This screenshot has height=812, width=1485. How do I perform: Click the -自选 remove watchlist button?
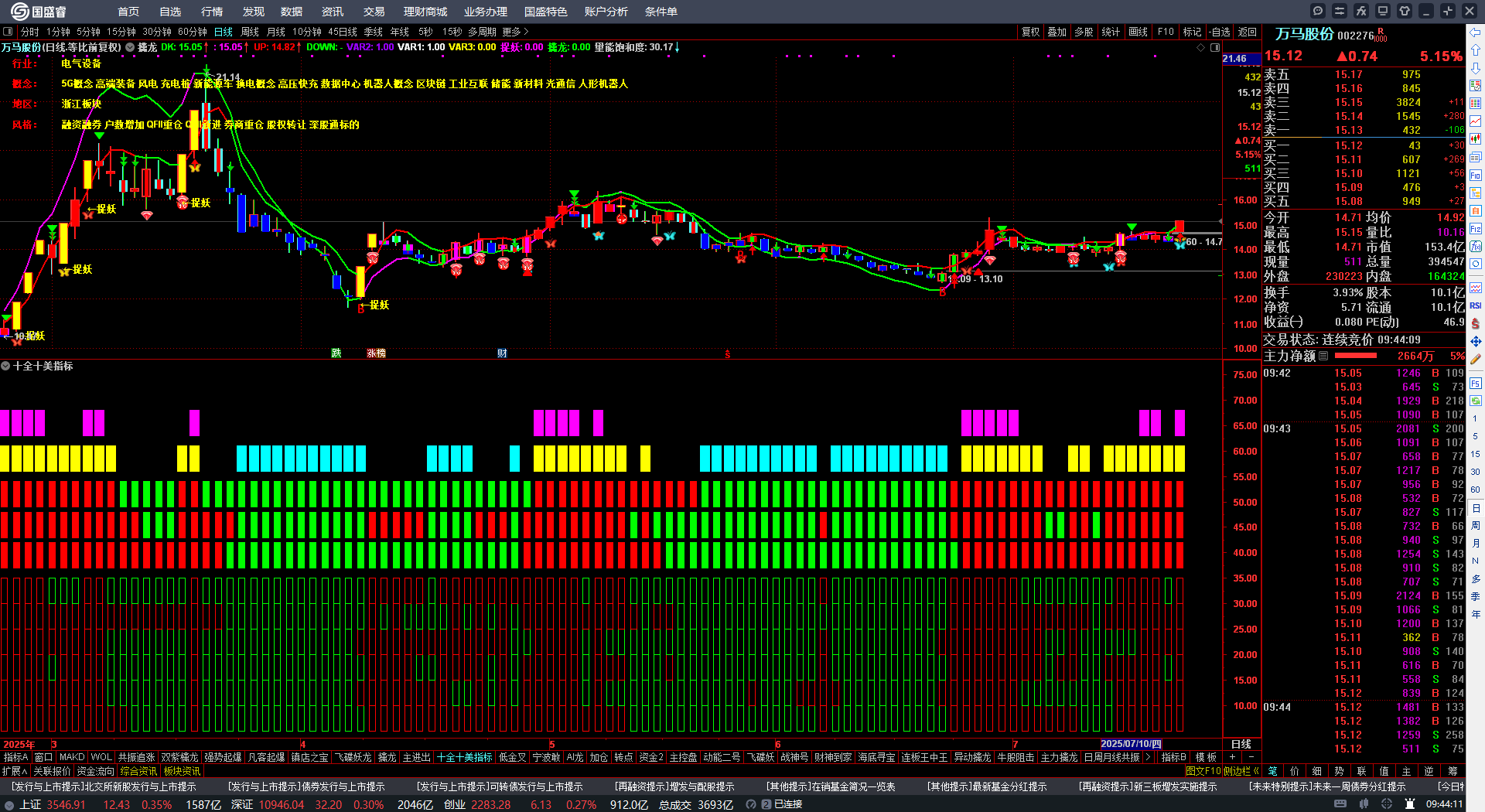(1220, 32)
